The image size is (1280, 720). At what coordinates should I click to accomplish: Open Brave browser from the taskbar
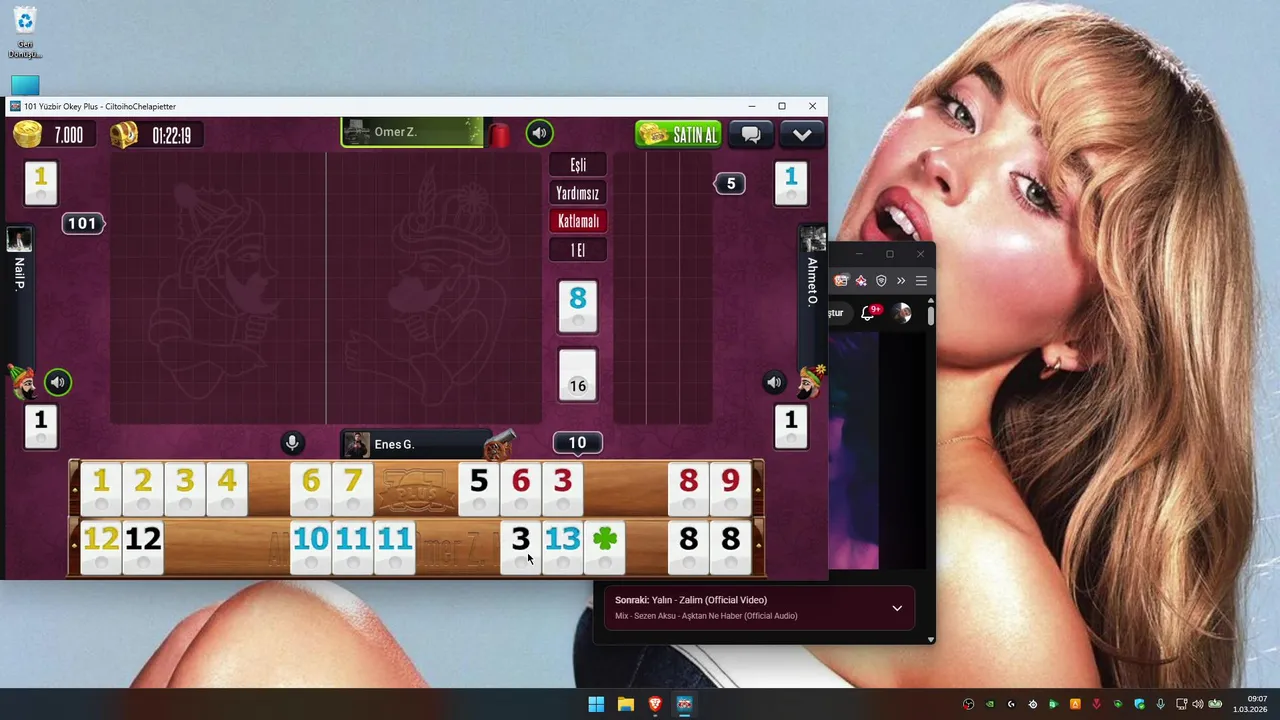click(x=655, y=704)
